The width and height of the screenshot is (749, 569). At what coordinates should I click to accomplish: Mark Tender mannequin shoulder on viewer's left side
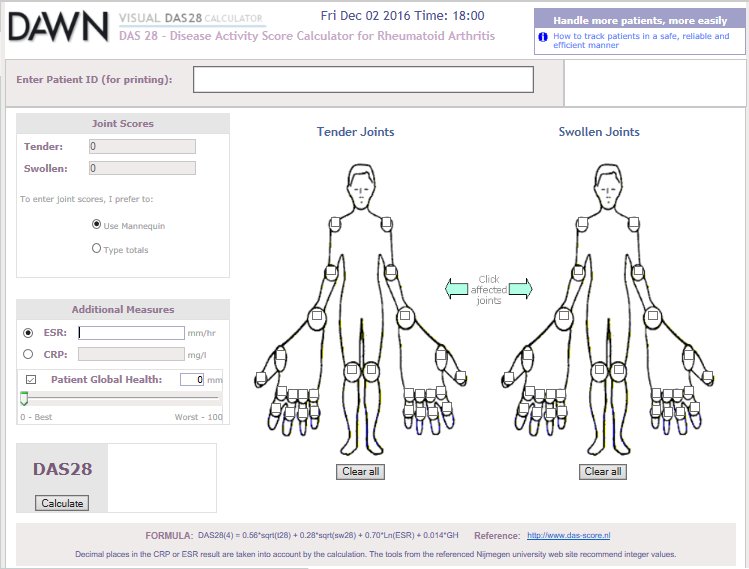coord(335,223)
